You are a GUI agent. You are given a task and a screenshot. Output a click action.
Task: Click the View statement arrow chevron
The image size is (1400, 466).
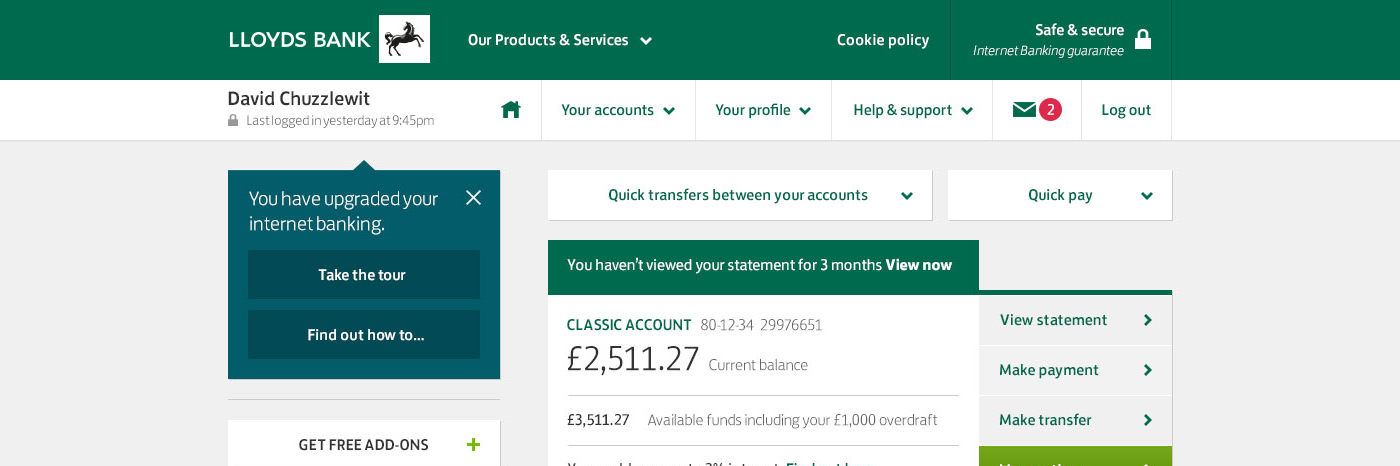[x=1147, y=320]
